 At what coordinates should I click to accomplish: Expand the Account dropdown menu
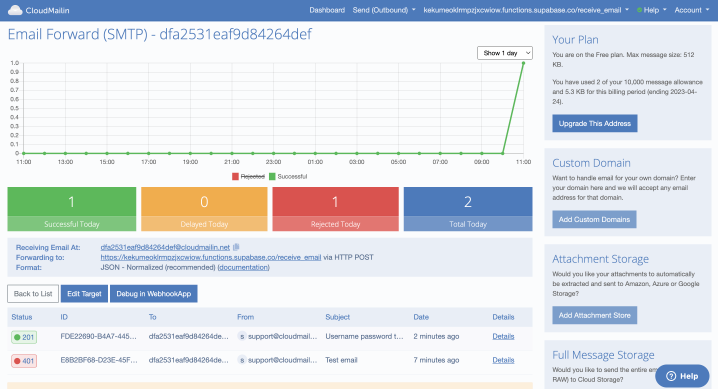pyautogui.click(x=691, y=10)
